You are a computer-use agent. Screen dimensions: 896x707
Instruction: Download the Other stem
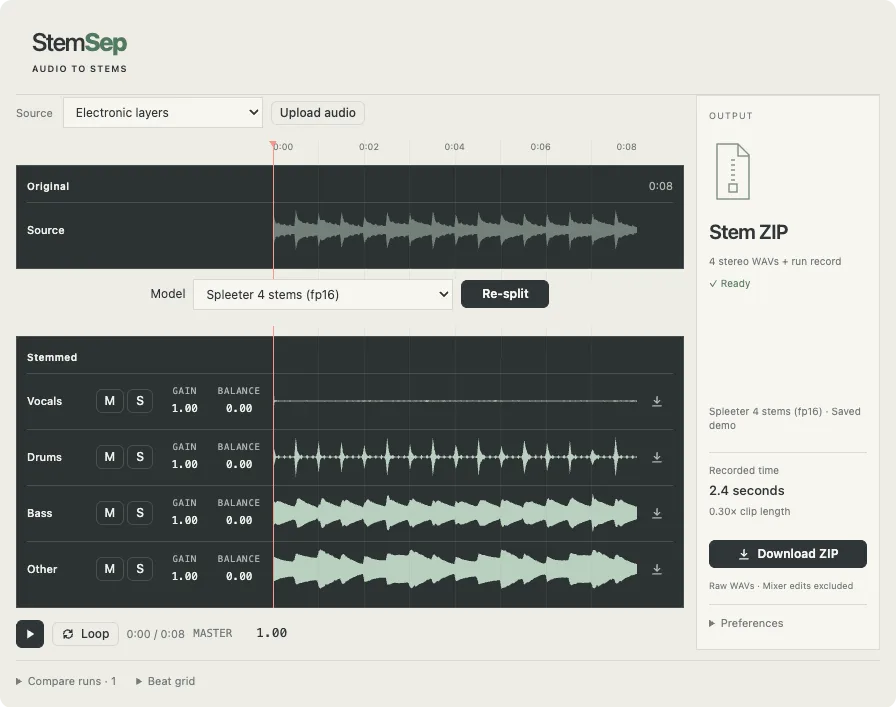657,569
